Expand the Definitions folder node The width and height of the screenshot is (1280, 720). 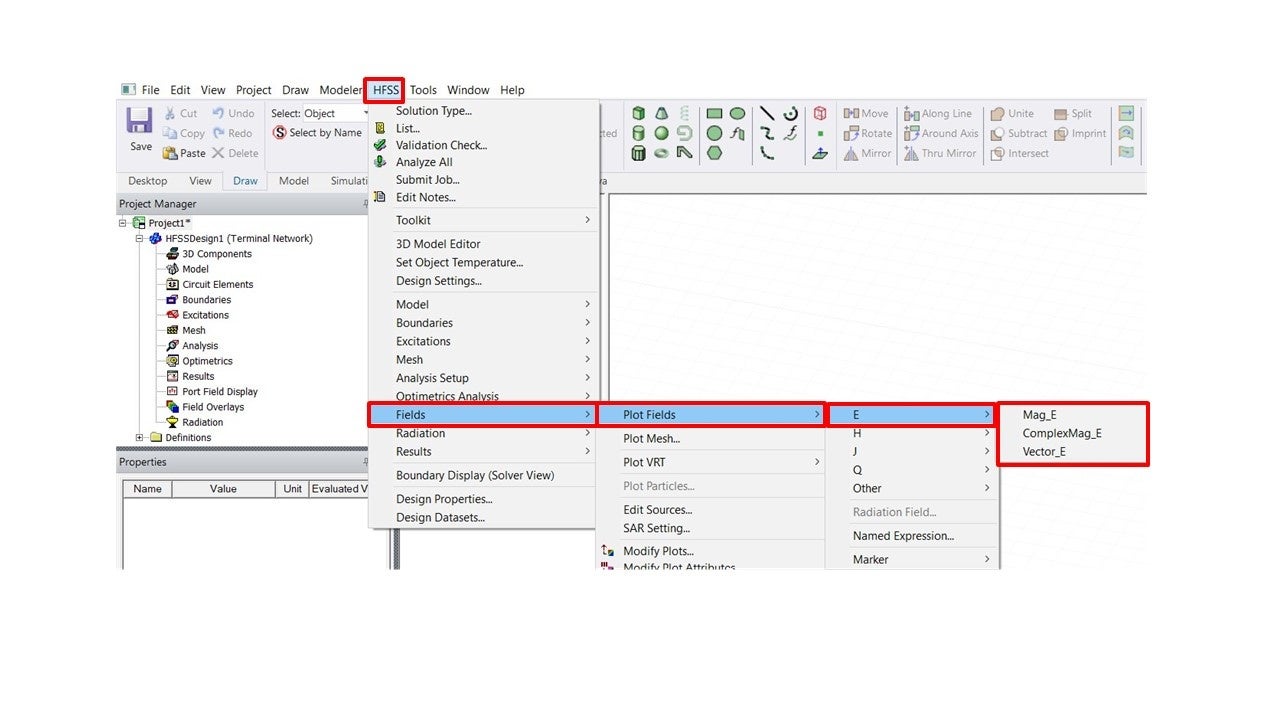tap(139, 437)
